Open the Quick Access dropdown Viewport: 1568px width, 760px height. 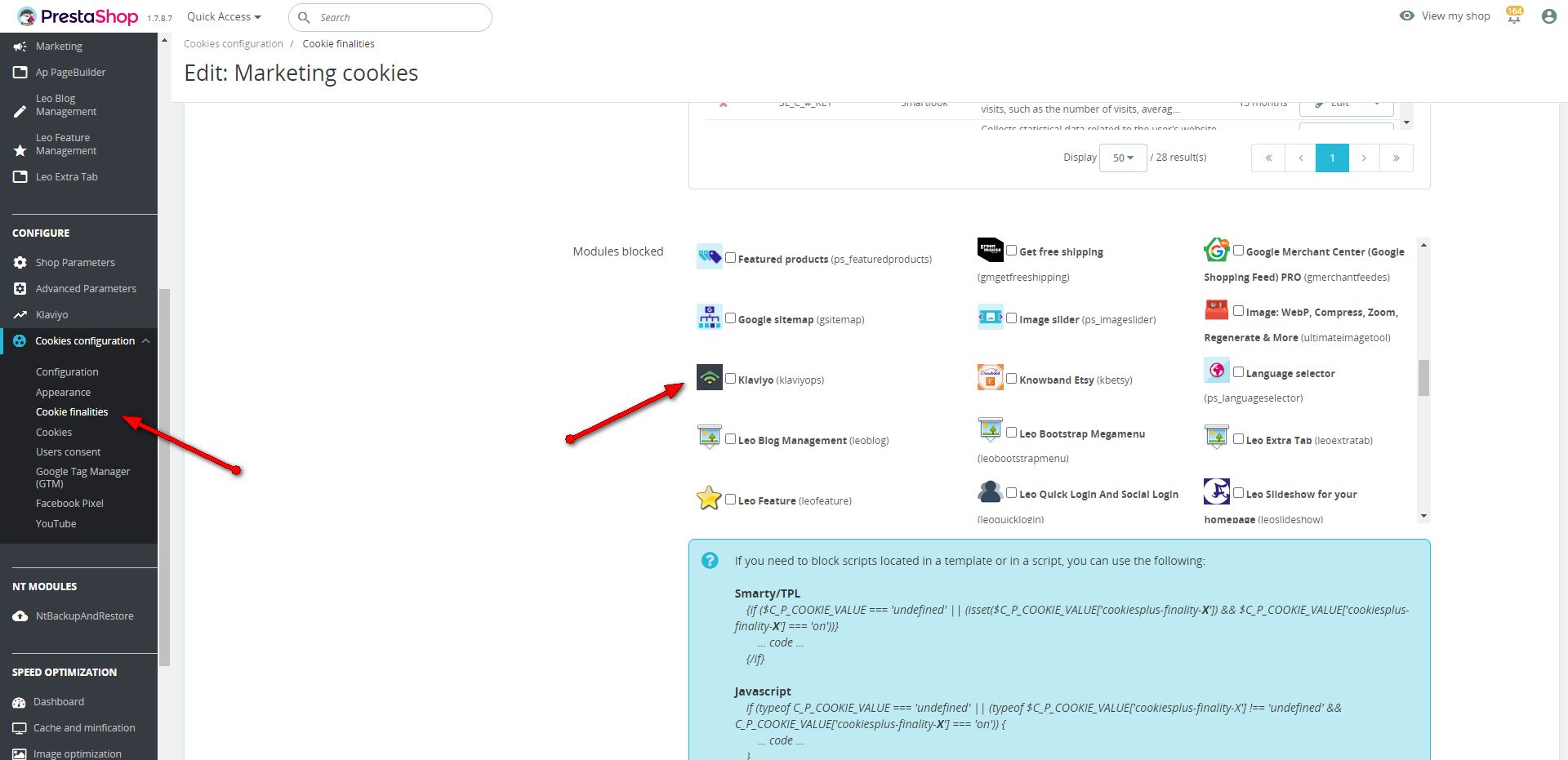(224, 16)
